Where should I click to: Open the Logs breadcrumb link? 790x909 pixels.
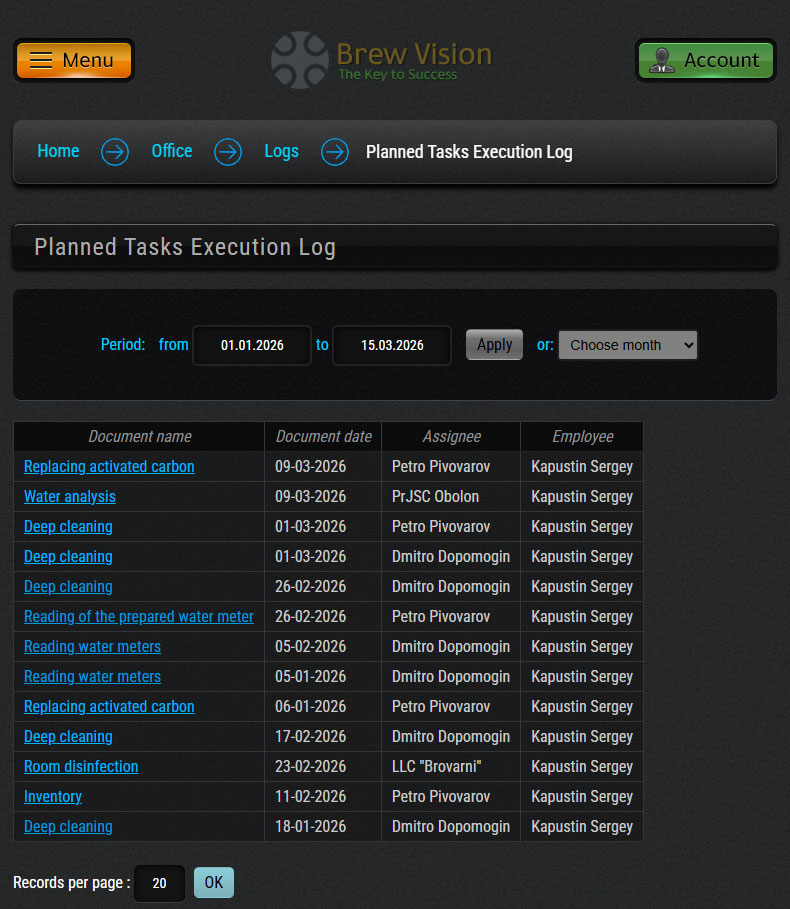[281, 151]
